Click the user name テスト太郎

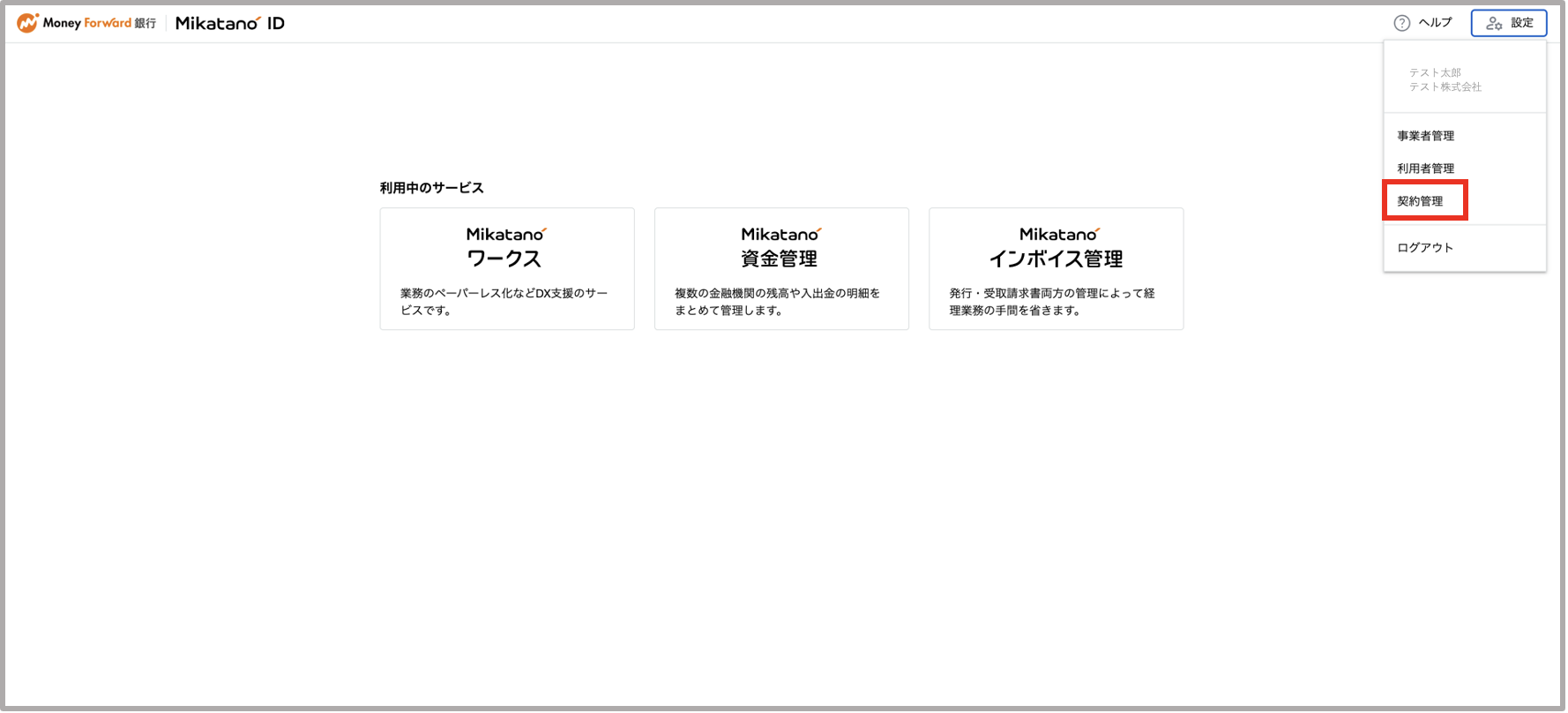point(1435,72)
